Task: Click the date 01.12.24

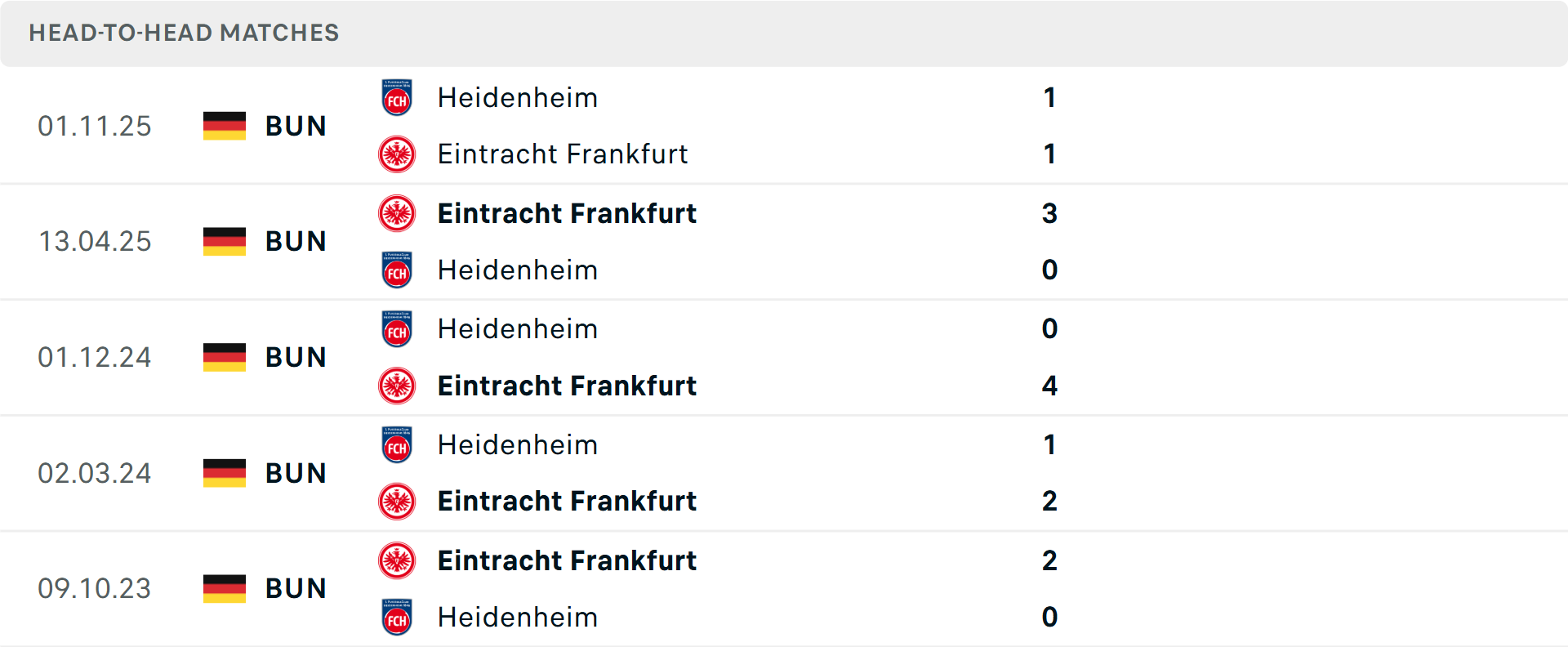Action: tap(95, 357)
